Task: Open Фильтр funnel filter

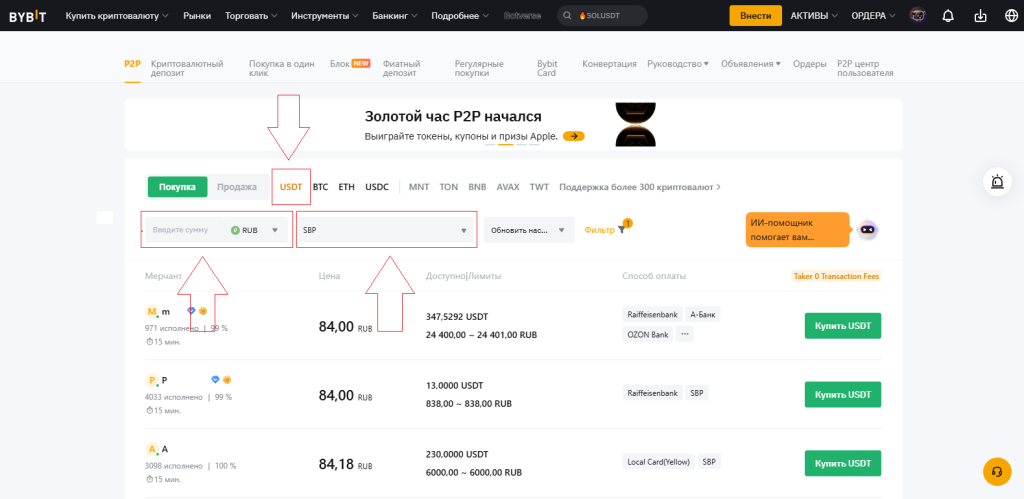Action: [x=605, y=230]
